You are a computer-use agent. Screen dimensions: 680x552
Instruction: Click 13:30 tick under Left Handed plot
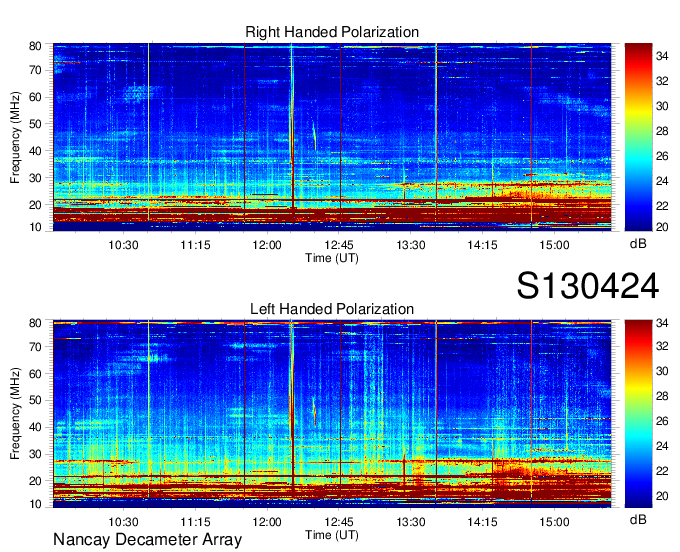click(411, 522)
